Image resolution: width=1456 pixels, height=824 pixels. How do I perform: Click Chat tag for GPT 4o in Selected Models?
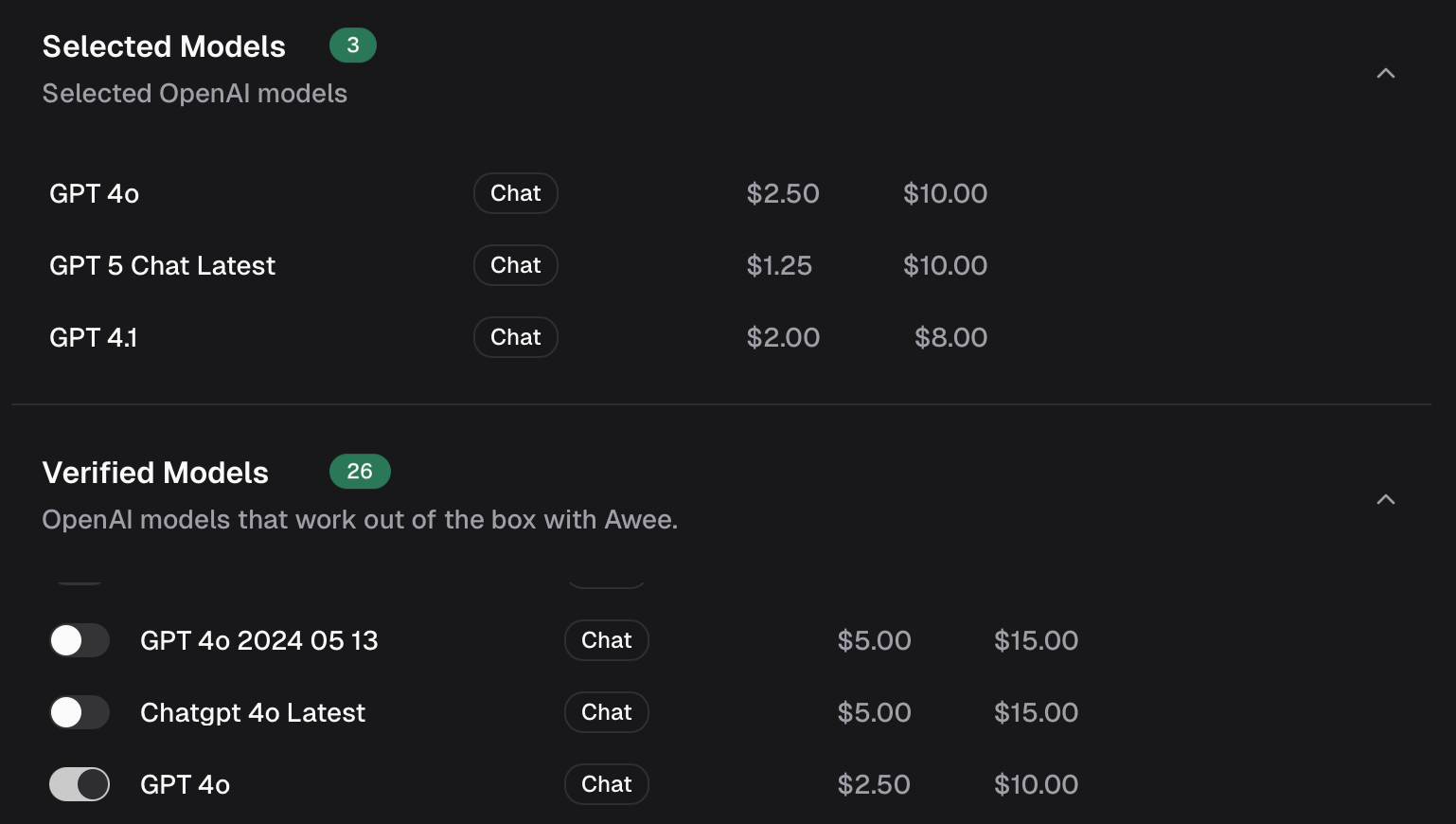click(x=515, y=193)
